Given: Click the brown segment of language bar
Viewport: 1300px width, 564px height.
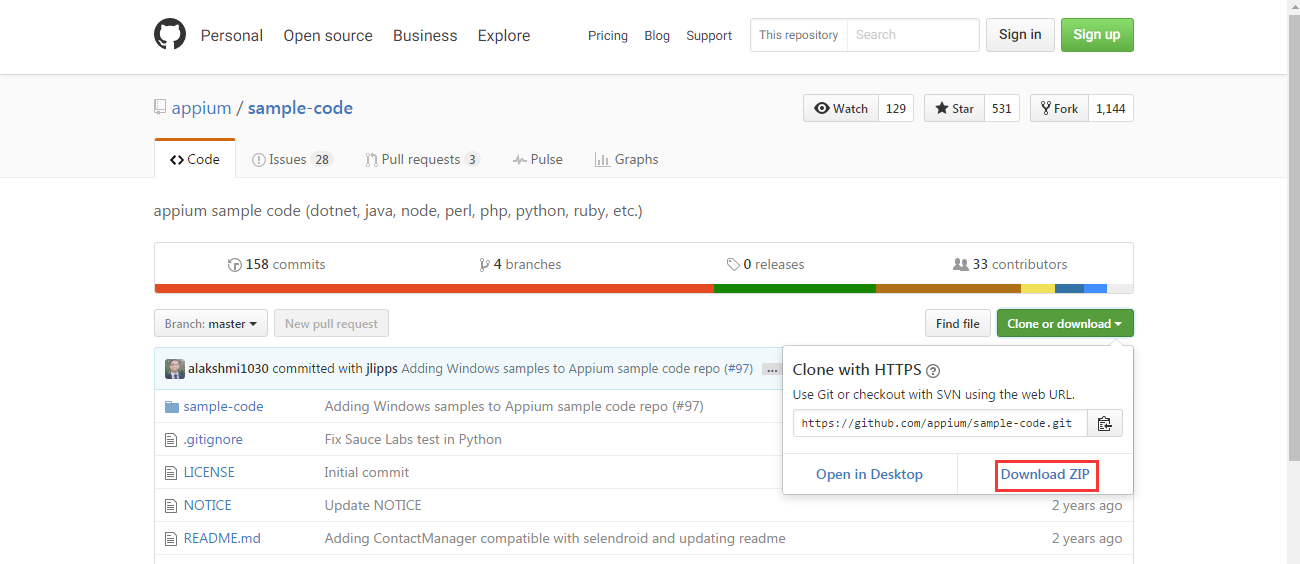Looking at the screenshot, I should click(948, 289).
